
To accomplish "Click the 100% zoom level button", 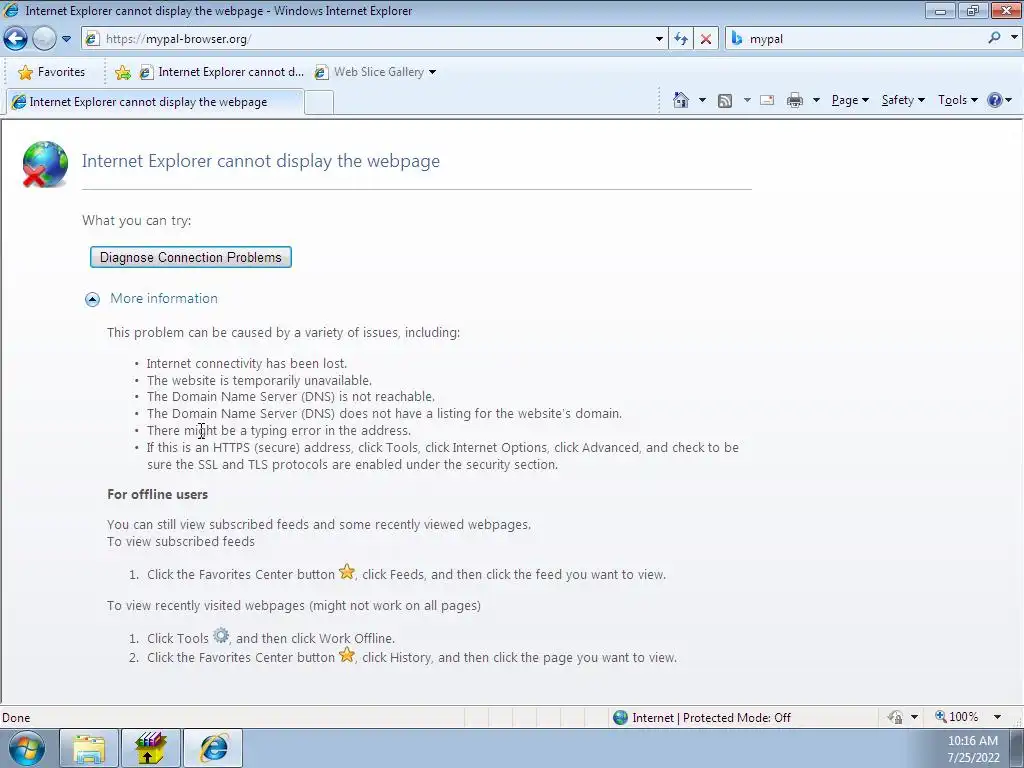I will [957, 717].
